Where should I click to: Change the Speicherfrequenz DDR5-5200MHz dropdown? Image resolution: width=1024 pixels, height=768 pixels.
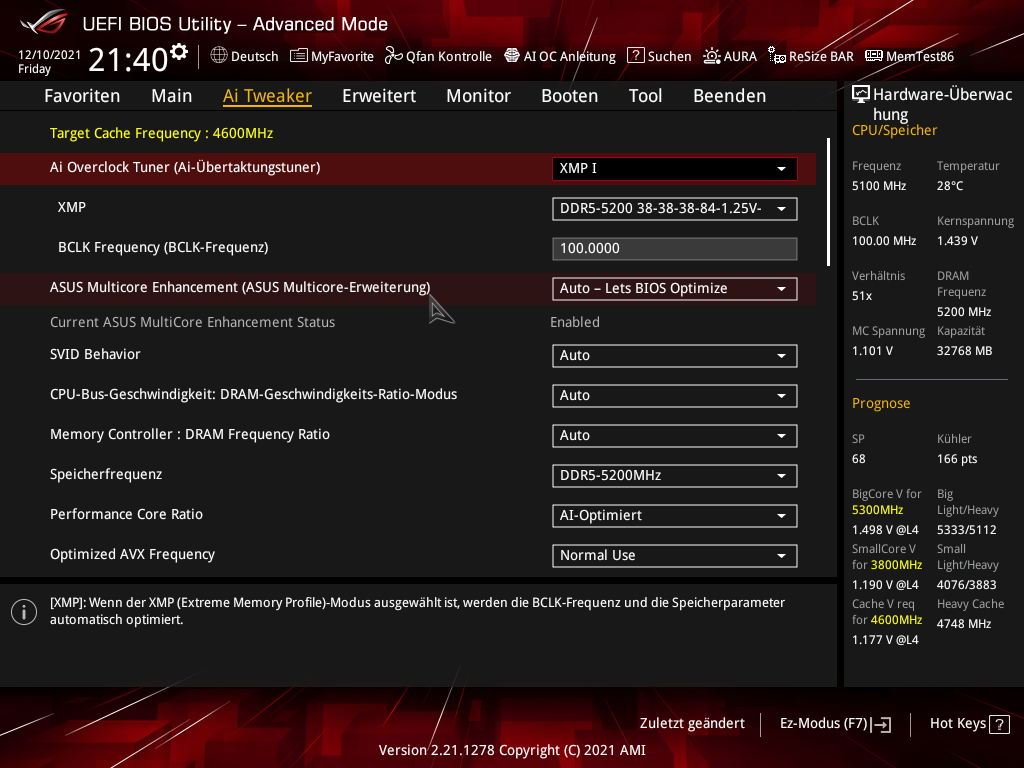pos(674,475)
